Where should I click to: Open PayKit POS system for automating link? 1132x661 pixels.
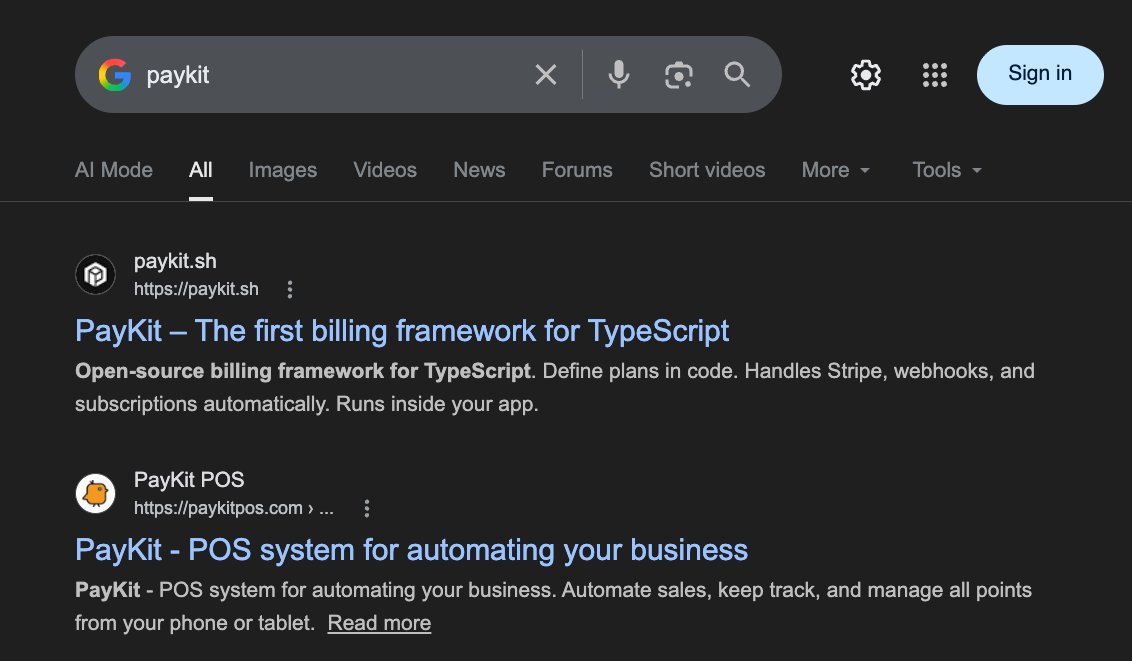412,551
